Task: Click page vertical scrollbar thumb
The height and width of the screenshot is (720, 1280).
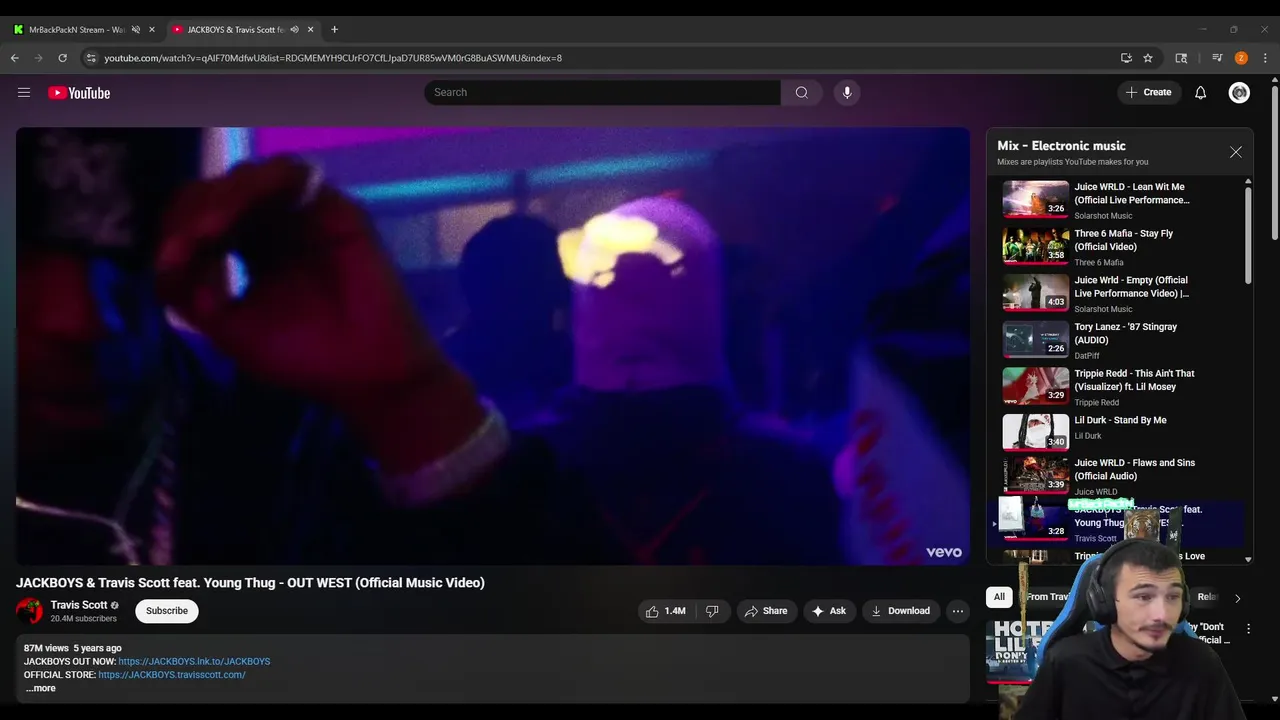Action: click(1274, 160)
